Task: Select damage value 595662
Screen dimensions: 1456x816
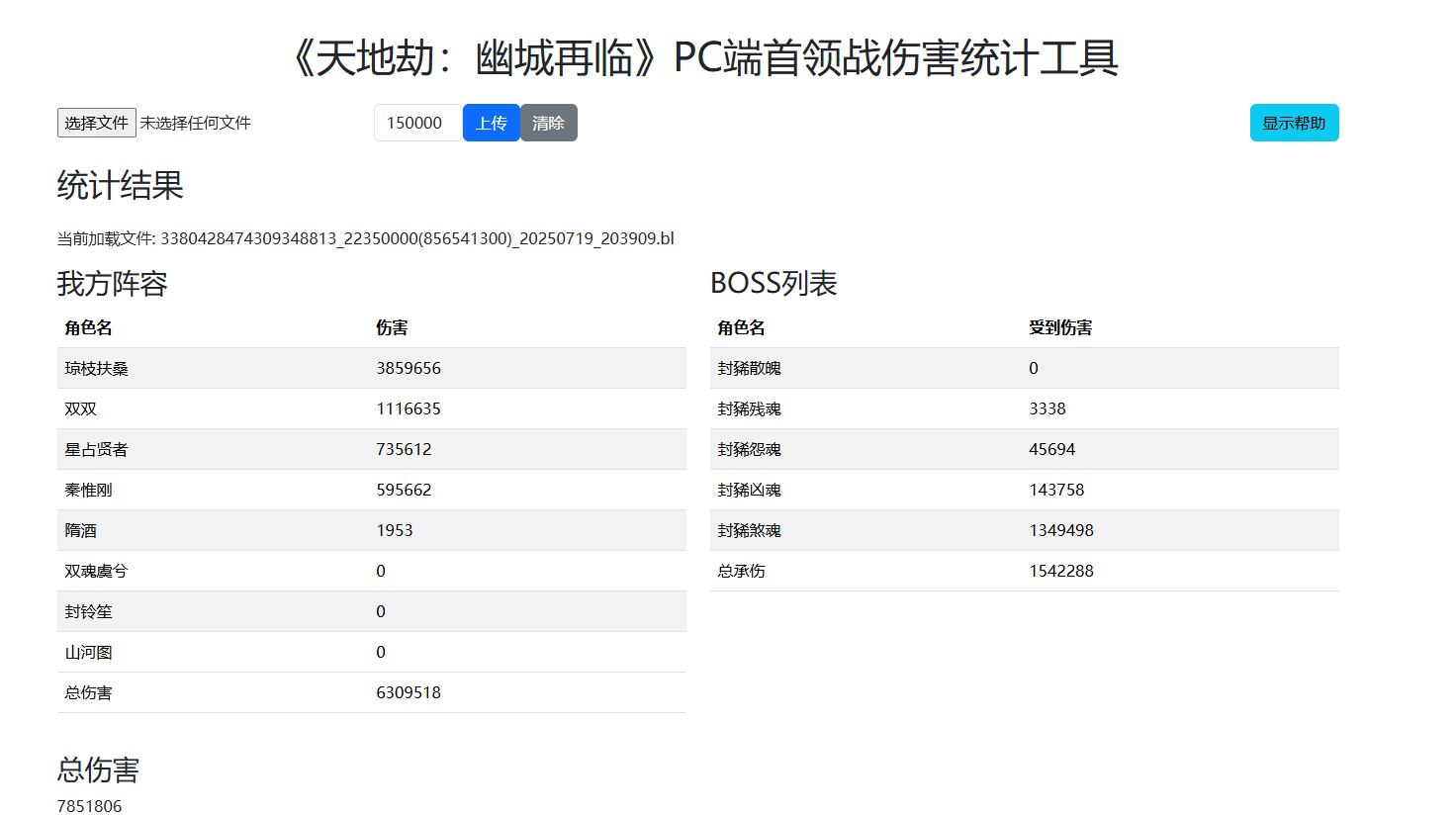Action: [x=404, y=490]
